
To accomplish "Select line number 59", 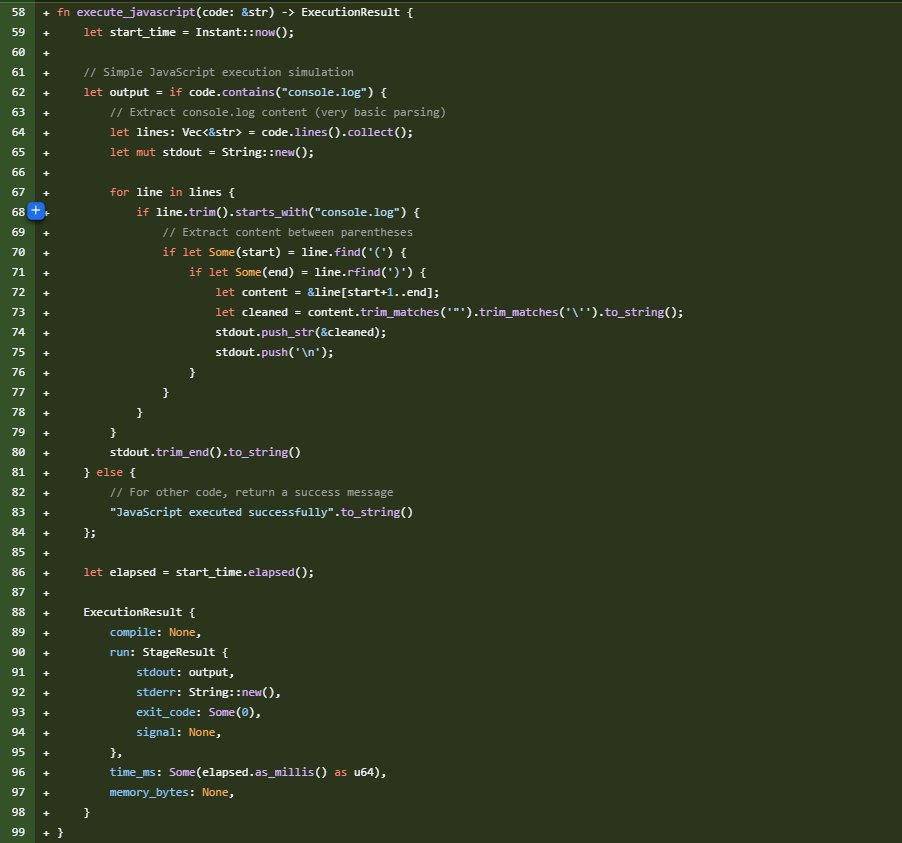I will pyautogui.click(x=18, y=32).
